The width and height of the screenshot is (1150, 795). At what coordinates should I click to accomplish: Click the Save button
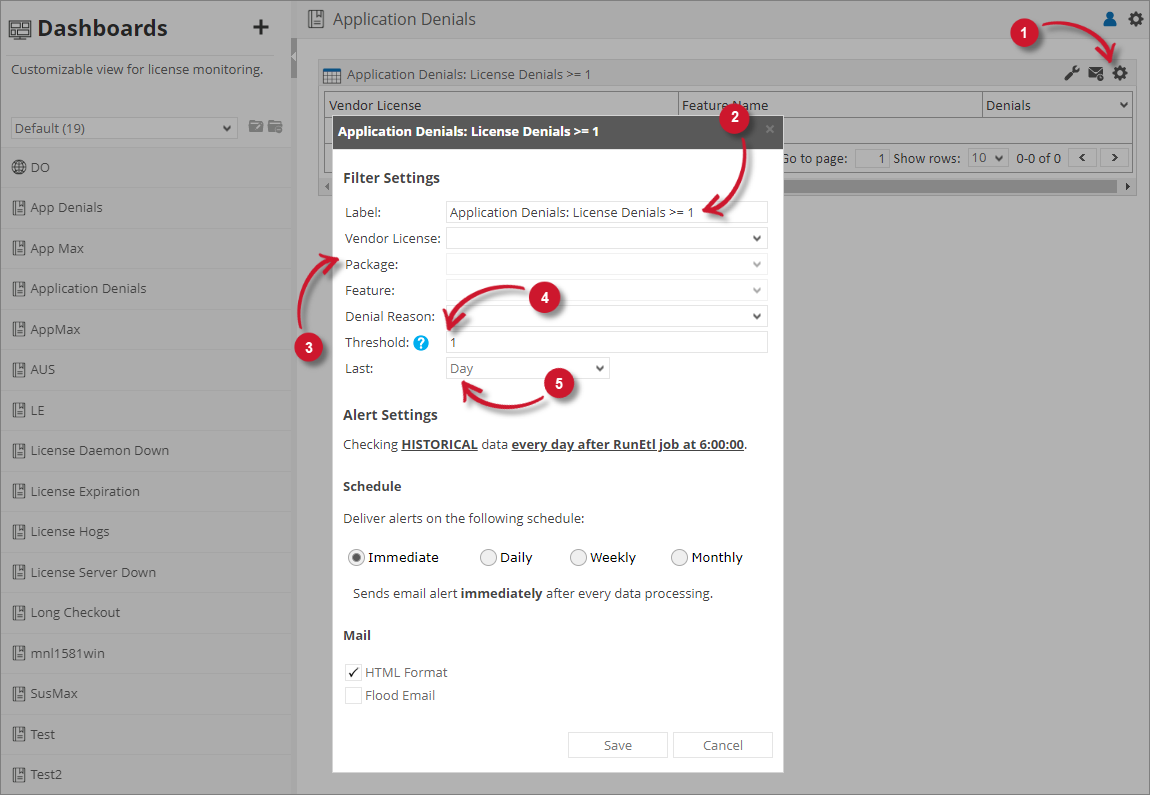(618, 745)
